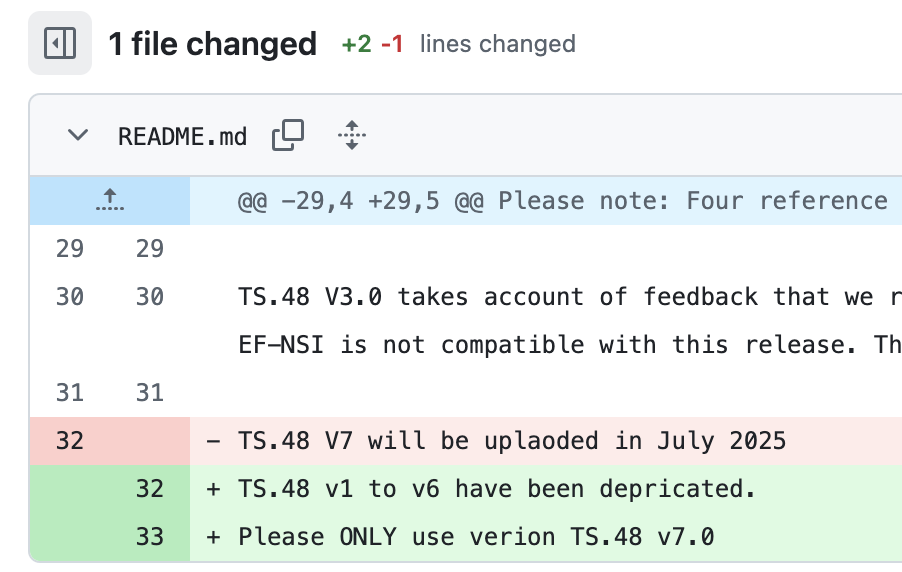Expand all lines in README.md

351,135
